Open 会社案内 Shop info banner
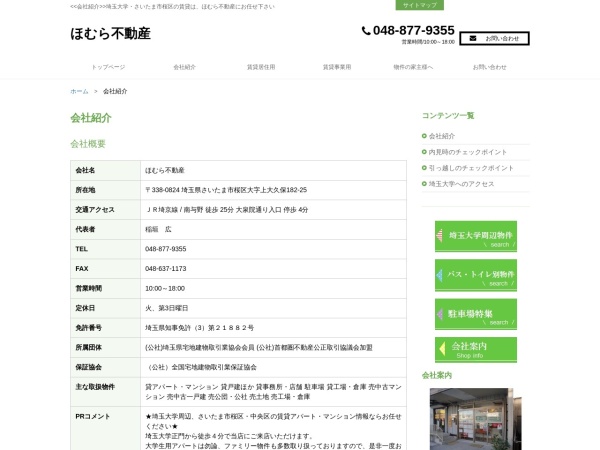 [476, 349]
